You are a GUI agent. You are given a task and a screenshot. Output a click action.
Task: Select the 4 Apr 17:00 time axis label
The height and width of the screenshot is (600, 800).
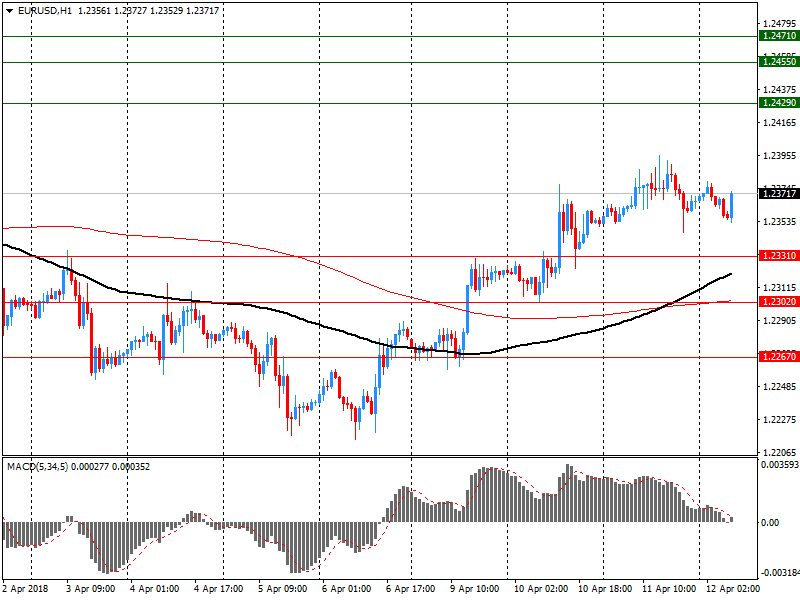pyautogui.click(x=218, y=589)
